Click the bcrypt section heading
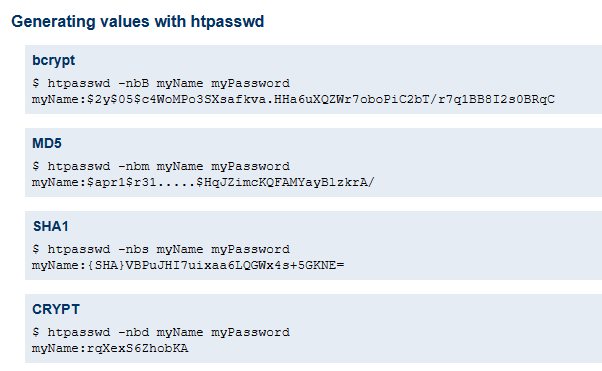Viewport: 602px width, 371px height. 53,61
